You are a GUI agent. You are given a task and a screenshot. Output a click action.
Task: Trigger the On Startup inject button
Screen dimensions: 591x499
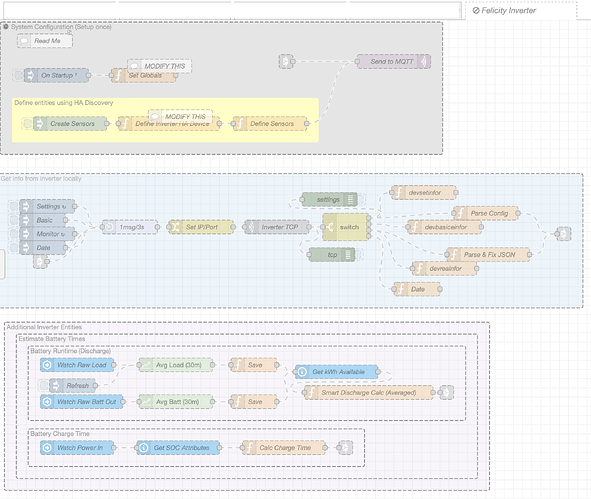click(17, 75)
